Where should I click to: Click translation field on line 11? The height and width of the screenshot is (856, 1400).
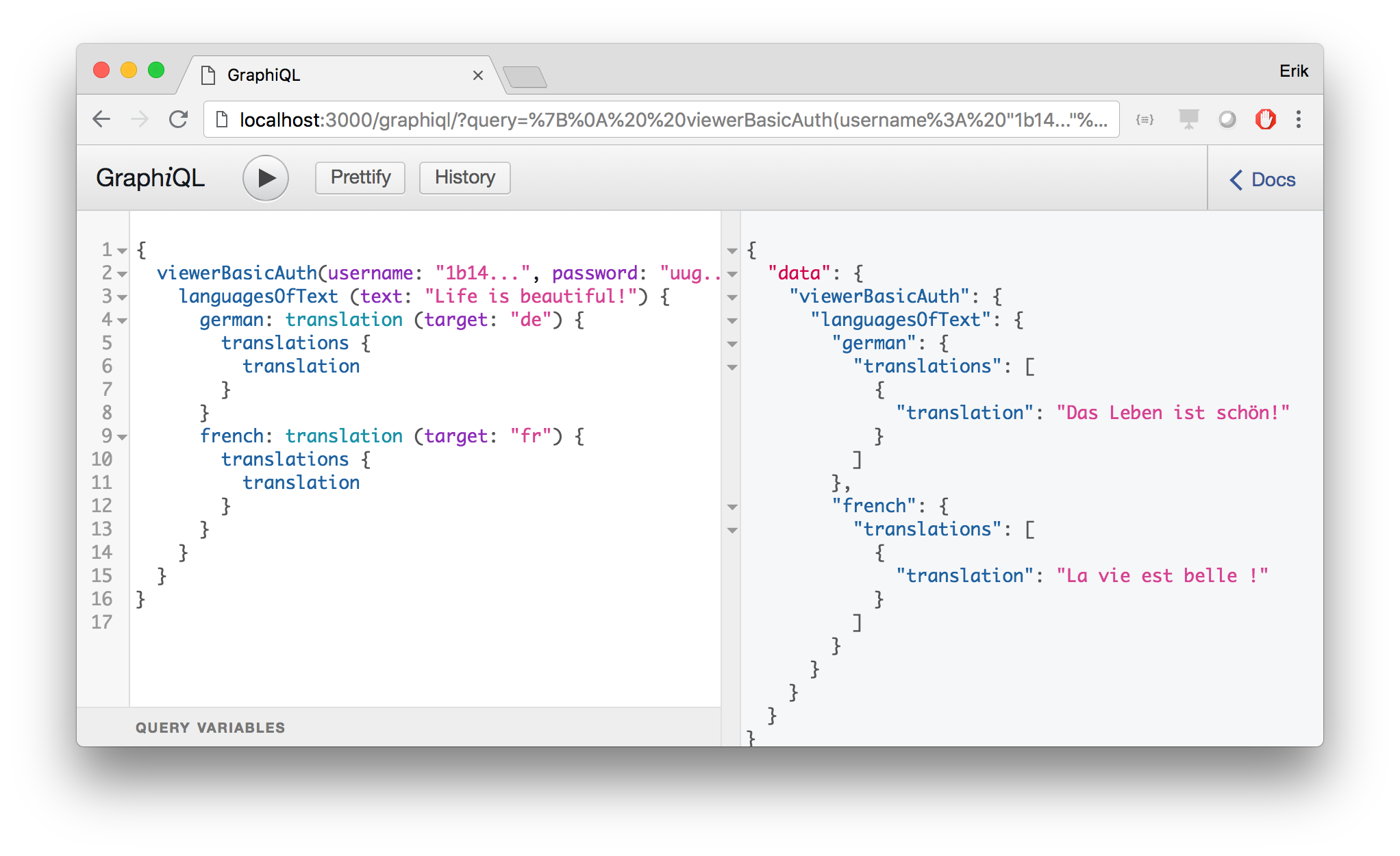point(301,483)
